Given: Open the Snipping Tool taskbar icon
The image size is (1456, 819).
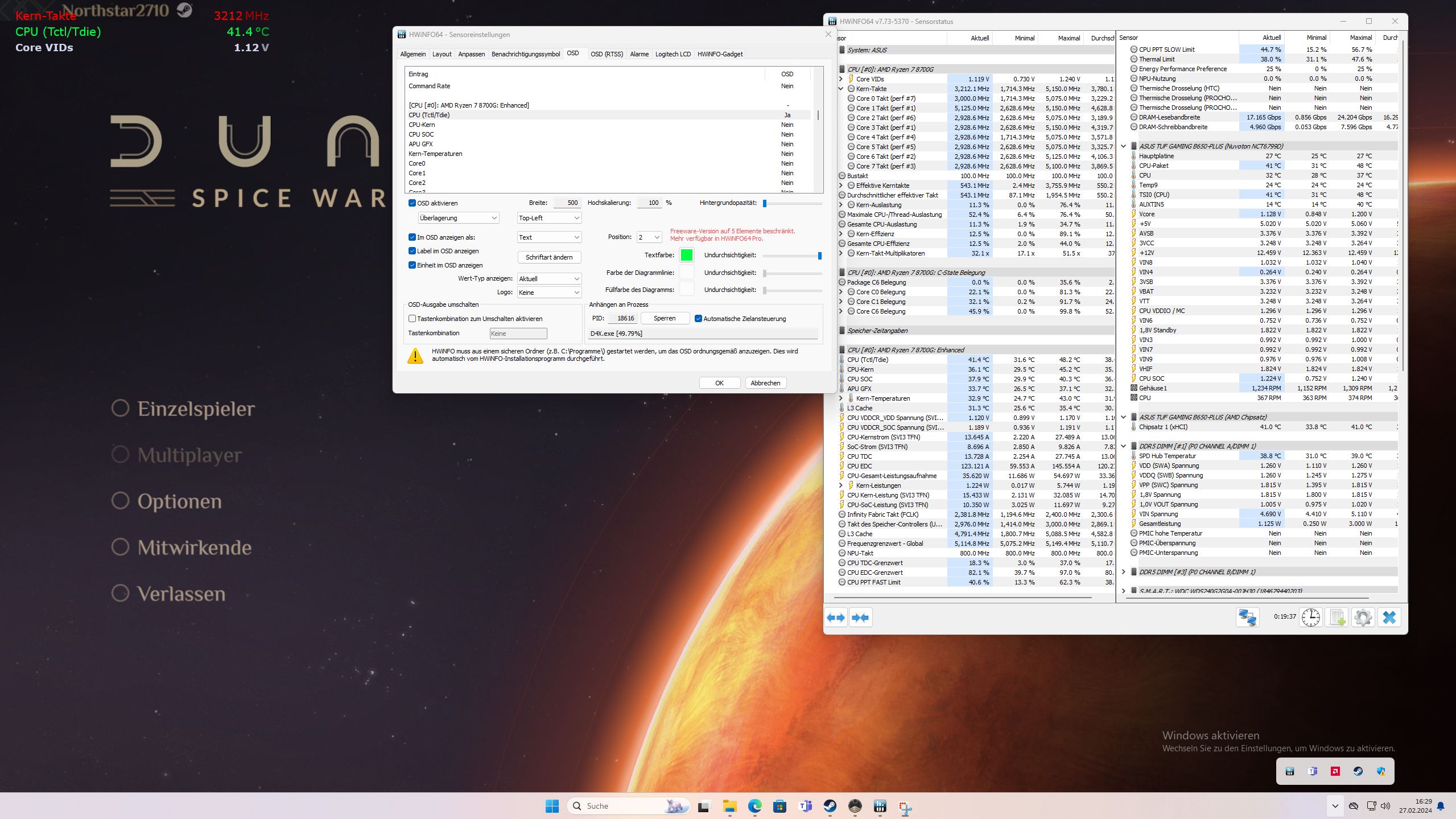Looking at the screenshot, I should coord(905,806).
